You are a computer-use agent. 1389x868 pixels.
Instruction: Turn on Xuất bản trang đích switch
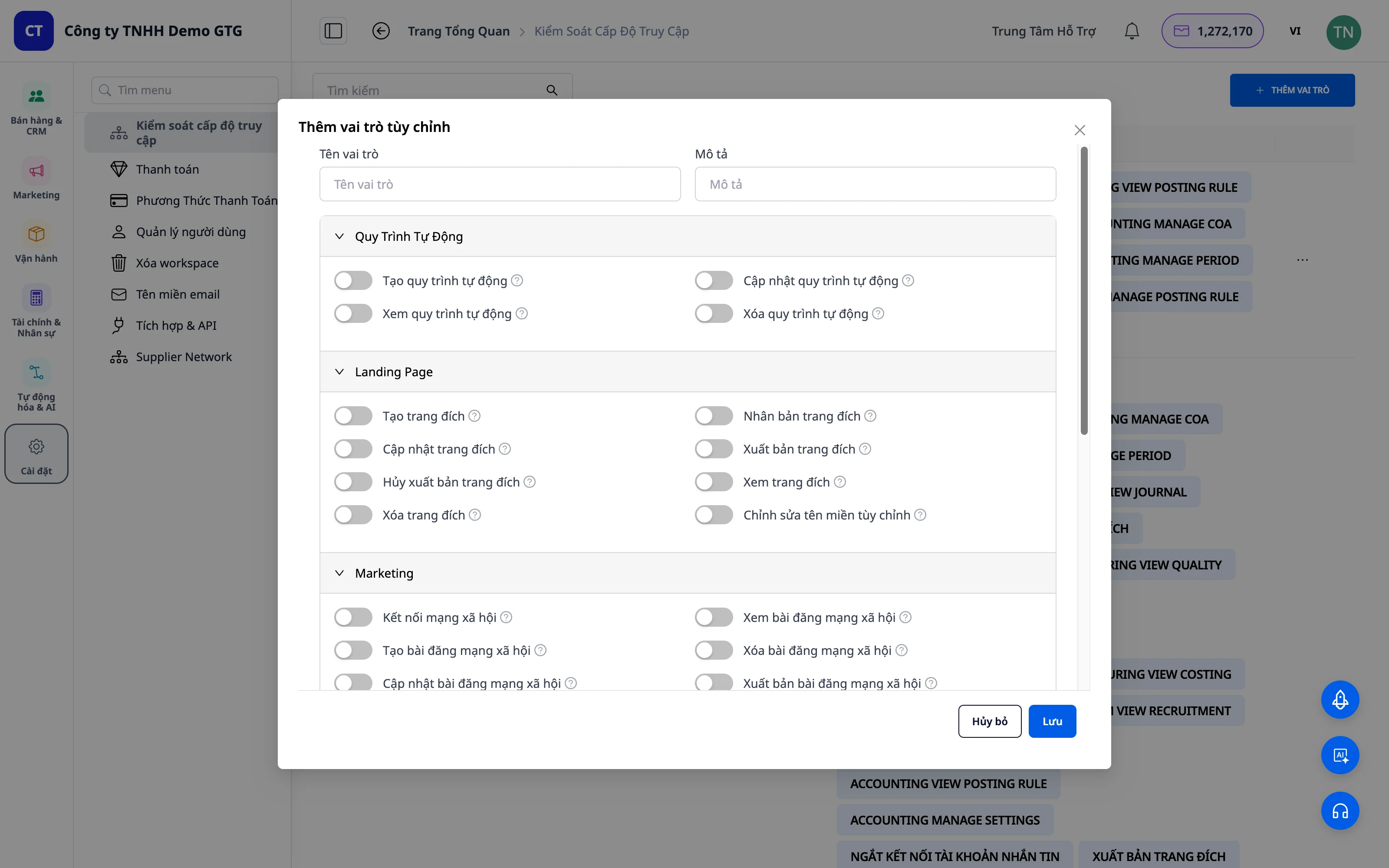714,449
